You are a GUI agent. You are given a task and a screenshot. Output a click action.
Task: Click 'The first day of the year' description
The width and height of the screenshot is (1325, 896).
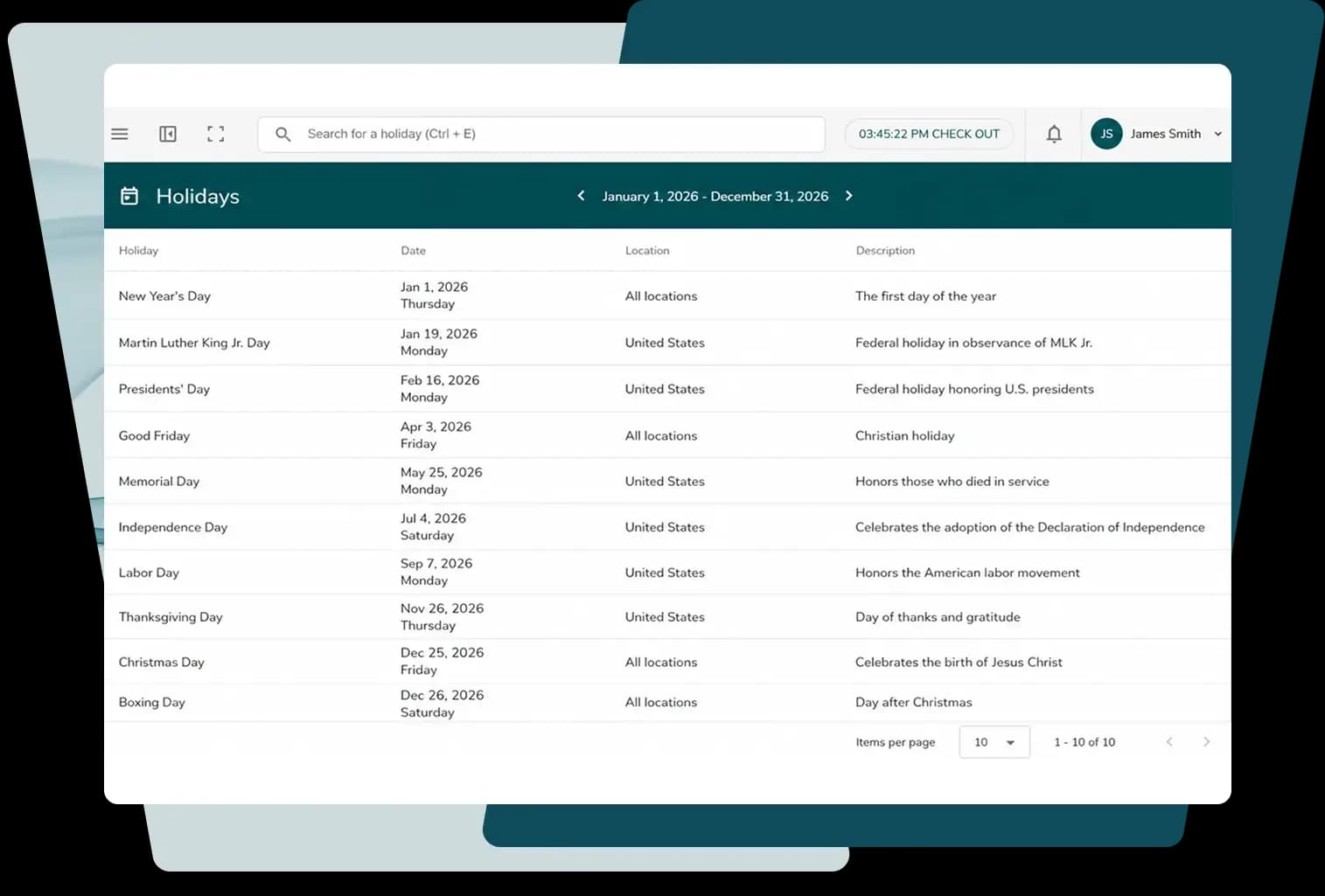(x=925, y=296)
